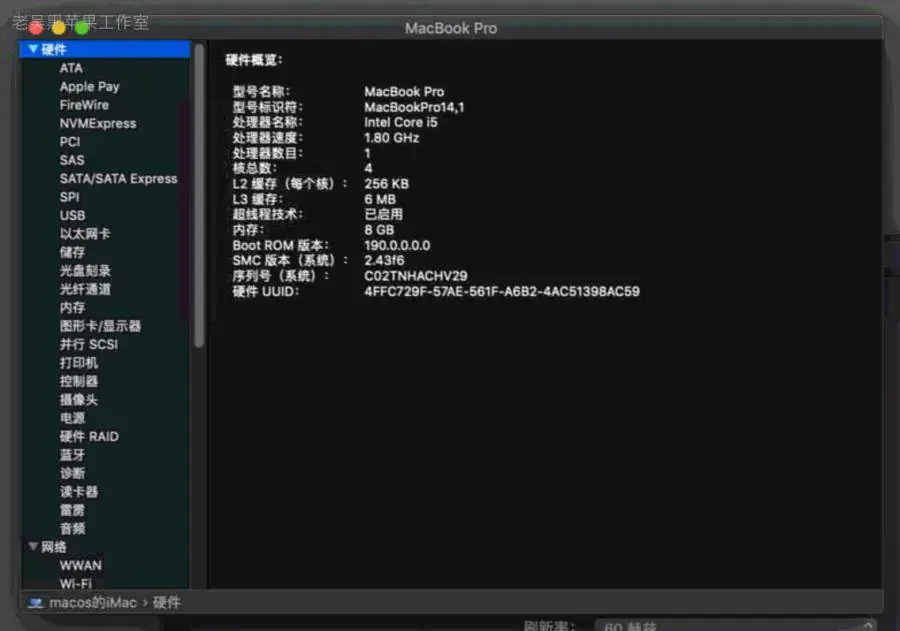
Task: Collapse the 网络 network category
Action: coord(33,547)
